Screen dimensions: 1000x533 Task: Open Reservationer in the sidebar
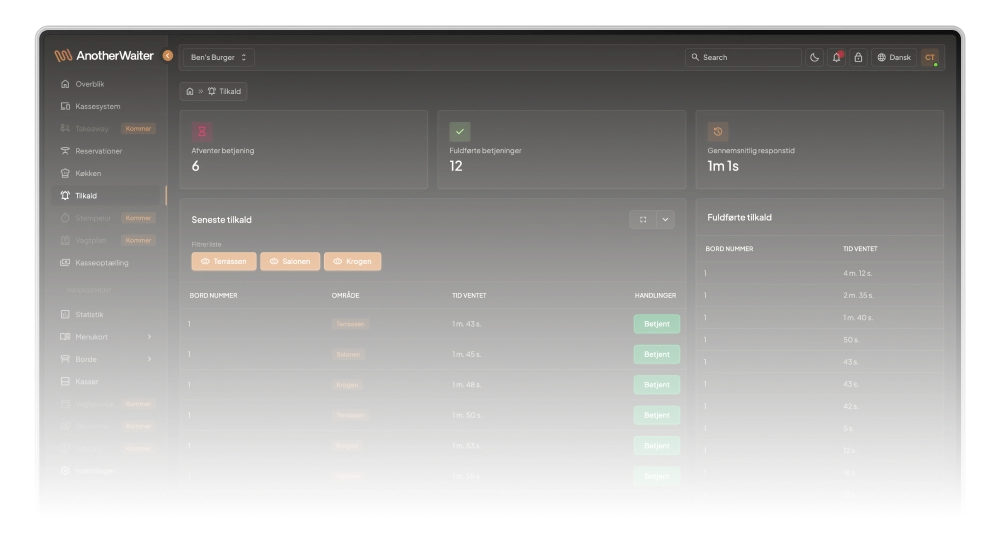pos(106,151)
